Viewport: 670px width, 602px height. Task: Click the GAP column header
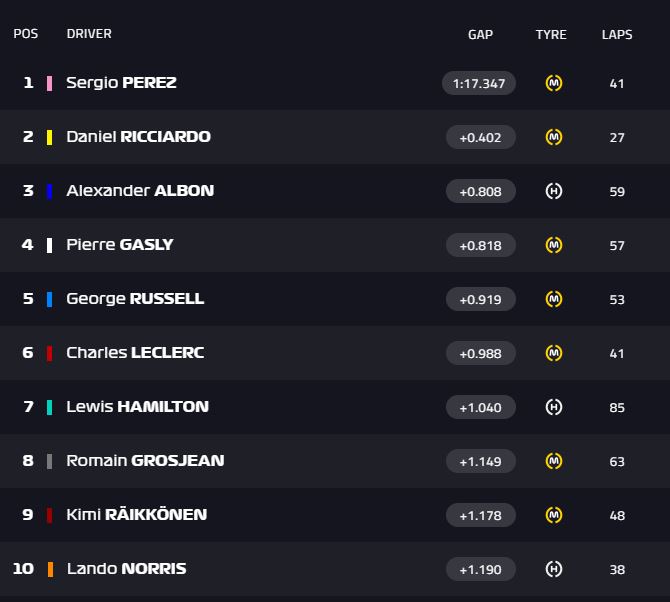coord(480,34)
